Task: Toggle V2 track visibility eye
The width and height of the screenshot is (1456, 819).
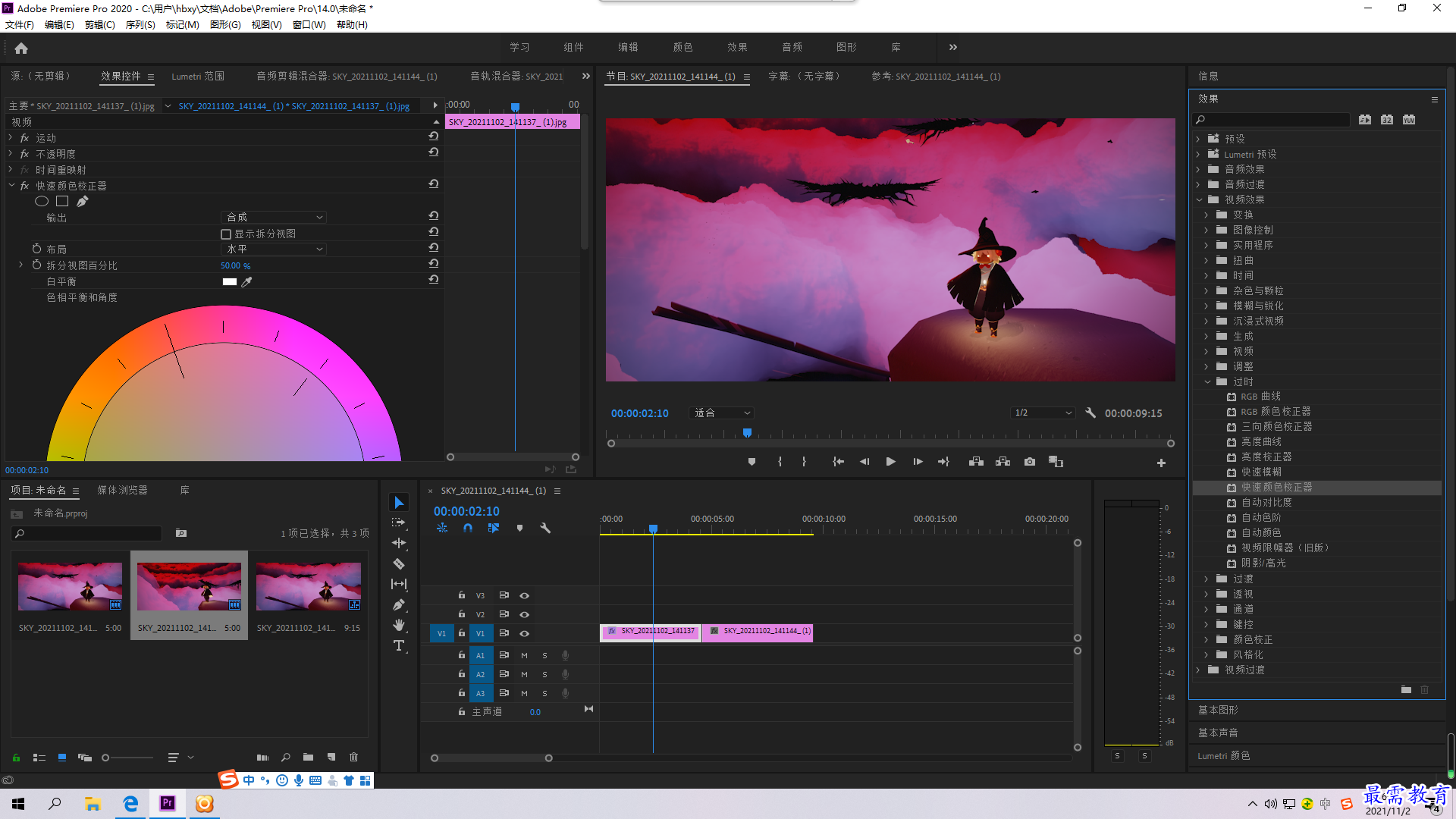Action: (524, 614)
